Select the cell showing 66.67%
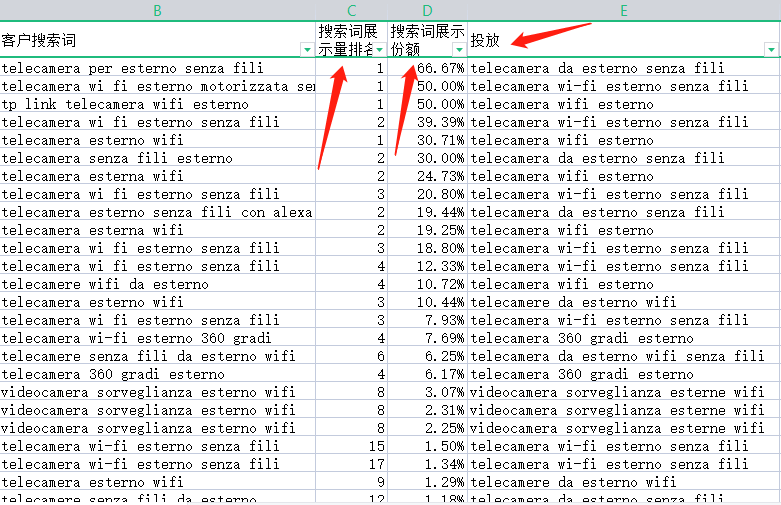Viewport: 781px width, 505px height. [x=427, y=68]
